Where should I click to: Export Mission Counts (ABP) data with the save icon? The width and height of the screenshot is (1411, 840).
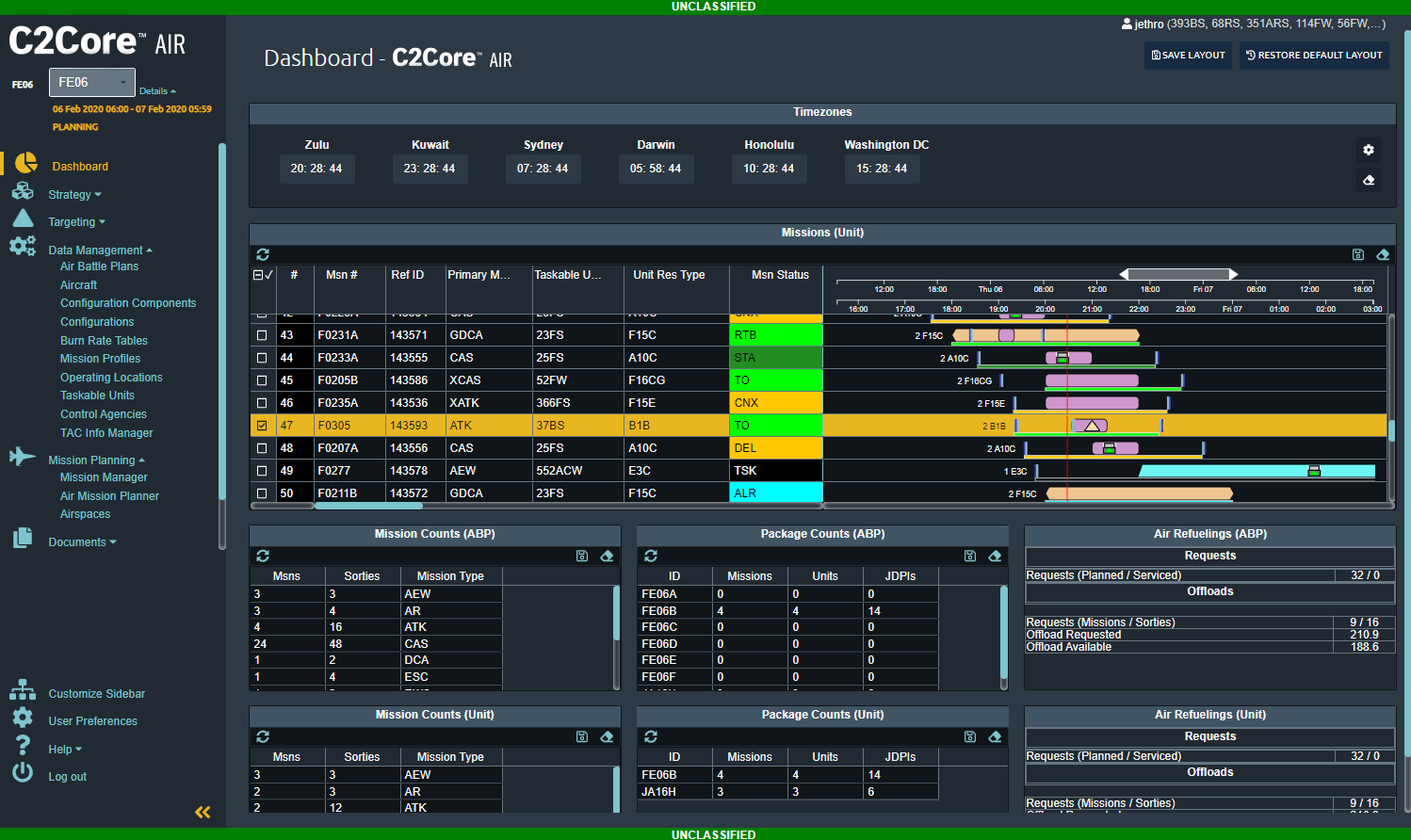click(582, 556)
